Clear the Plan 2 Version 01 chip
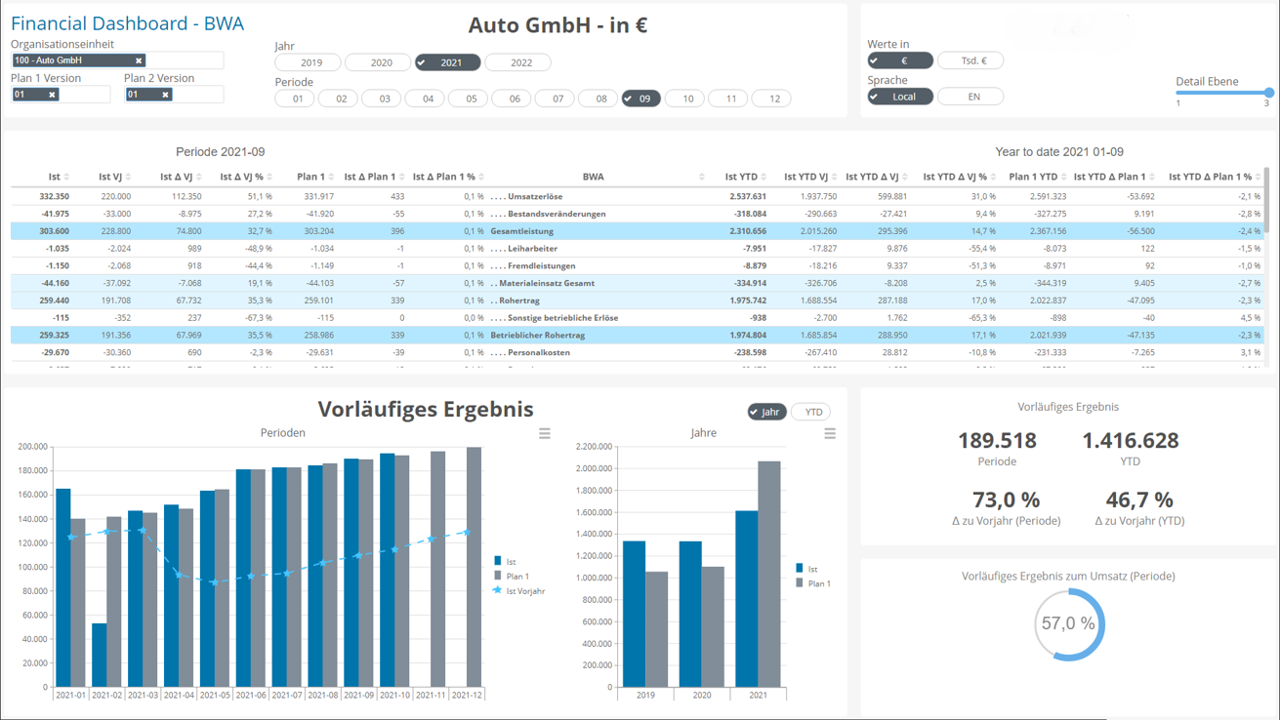 click(x=165, y=95)
